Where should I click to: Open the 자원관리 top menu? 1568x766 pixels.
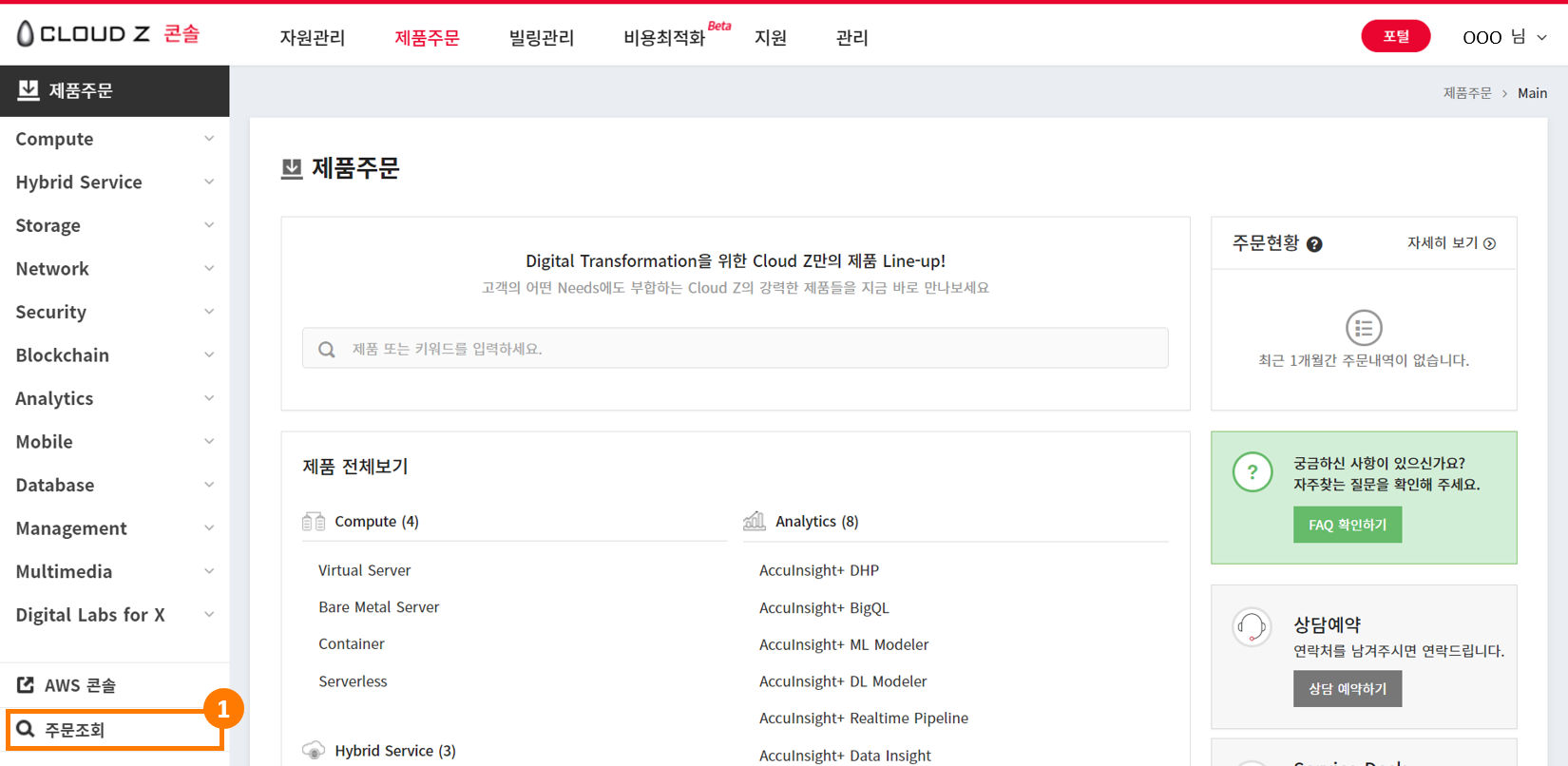pyautogui.click(x=313, y=38)
